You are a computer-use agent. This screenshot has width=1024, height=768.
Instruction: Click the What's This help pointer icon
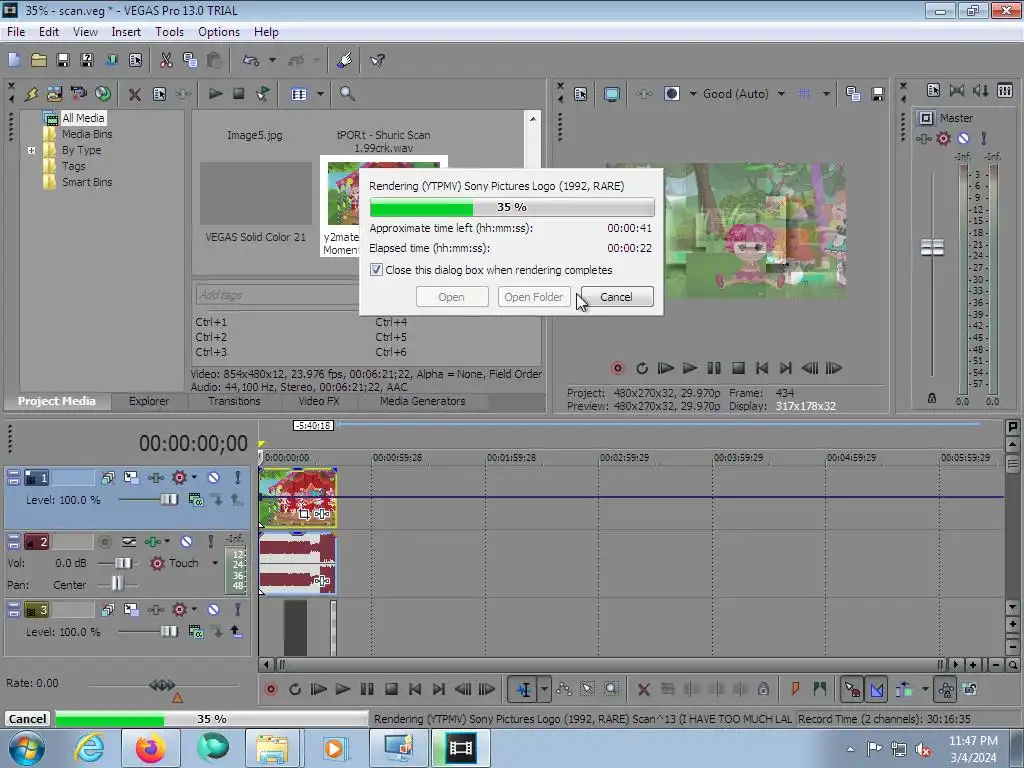377,60
